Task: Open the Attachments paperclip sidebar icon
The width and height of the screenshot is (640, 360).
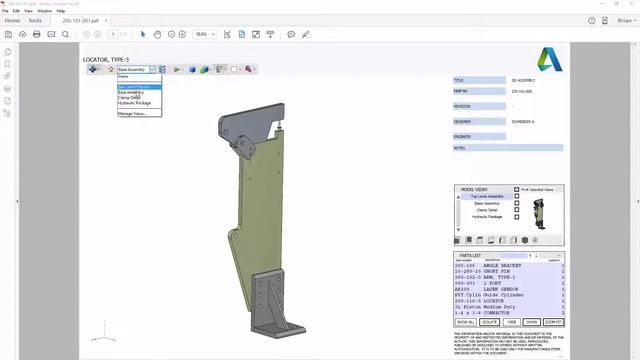Action: point(7,76)
